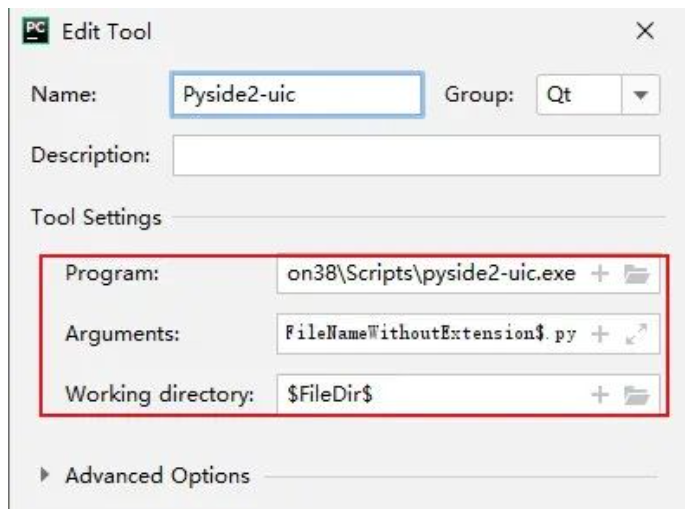The width and height of the screenshot is (696, 518).
Task: Click the Edit Tool title text
Action: tap(107, 32)
